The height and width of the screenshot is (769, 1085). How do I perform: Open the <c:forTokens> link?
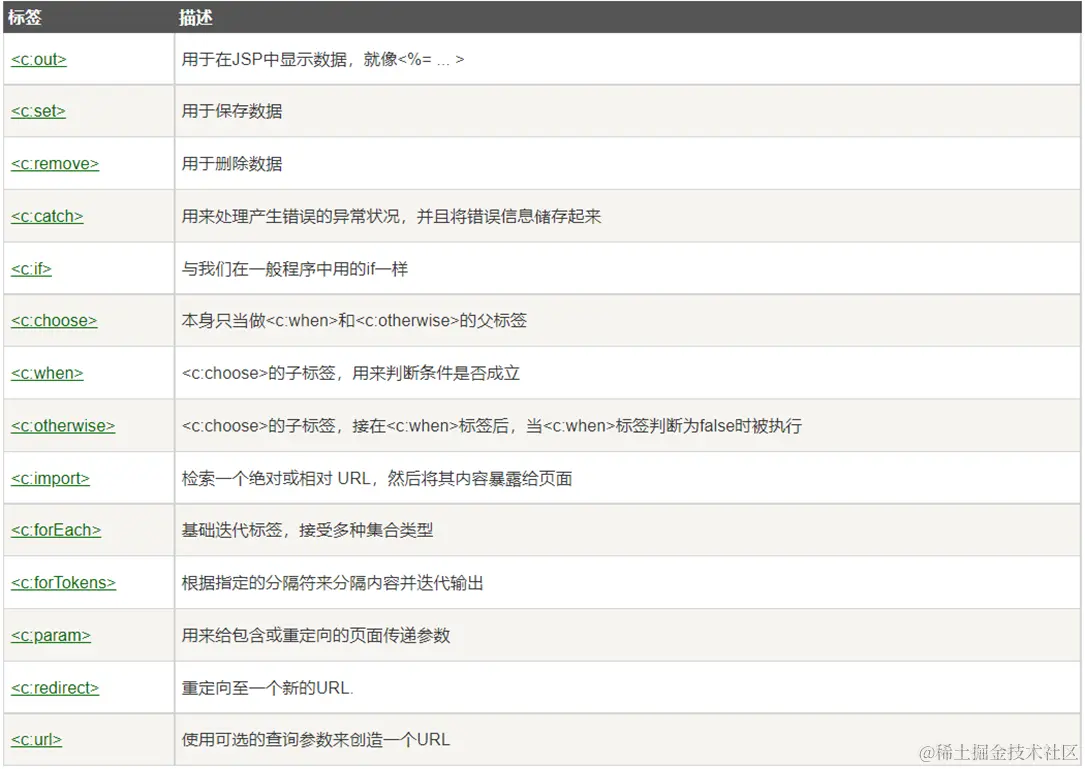[63, 583]
